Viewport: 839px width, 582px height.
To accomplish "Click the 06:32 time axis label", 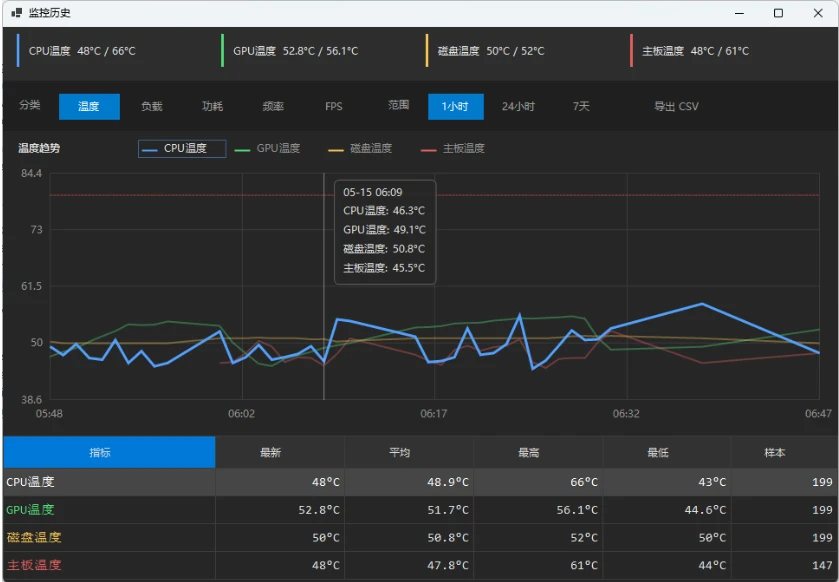I will pyautogui.click(x=626, y=413).
